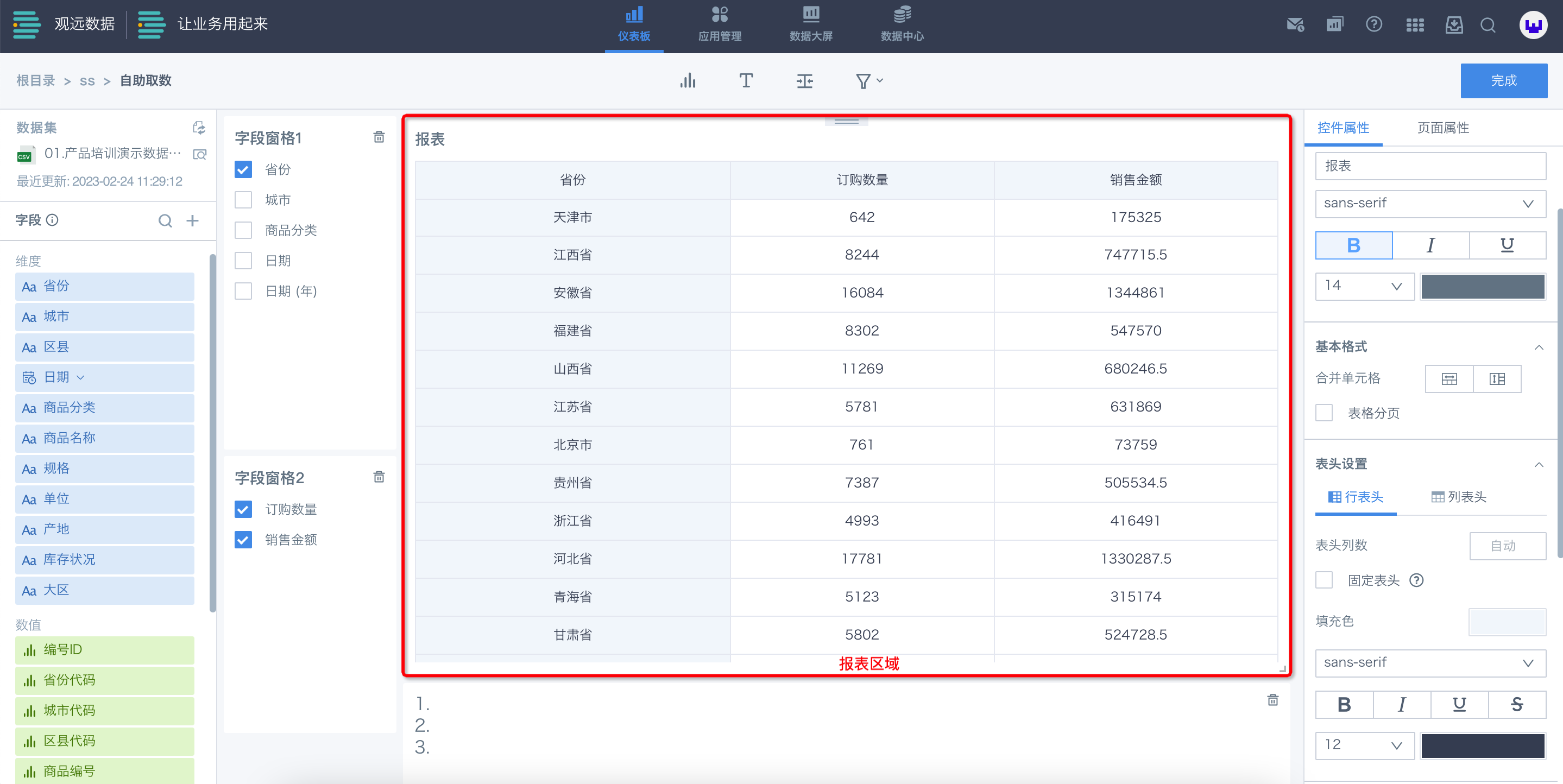The height and width of the screenshot is (784, 1563).
Task: Click the text insert T icon
Action: (746, 81)
